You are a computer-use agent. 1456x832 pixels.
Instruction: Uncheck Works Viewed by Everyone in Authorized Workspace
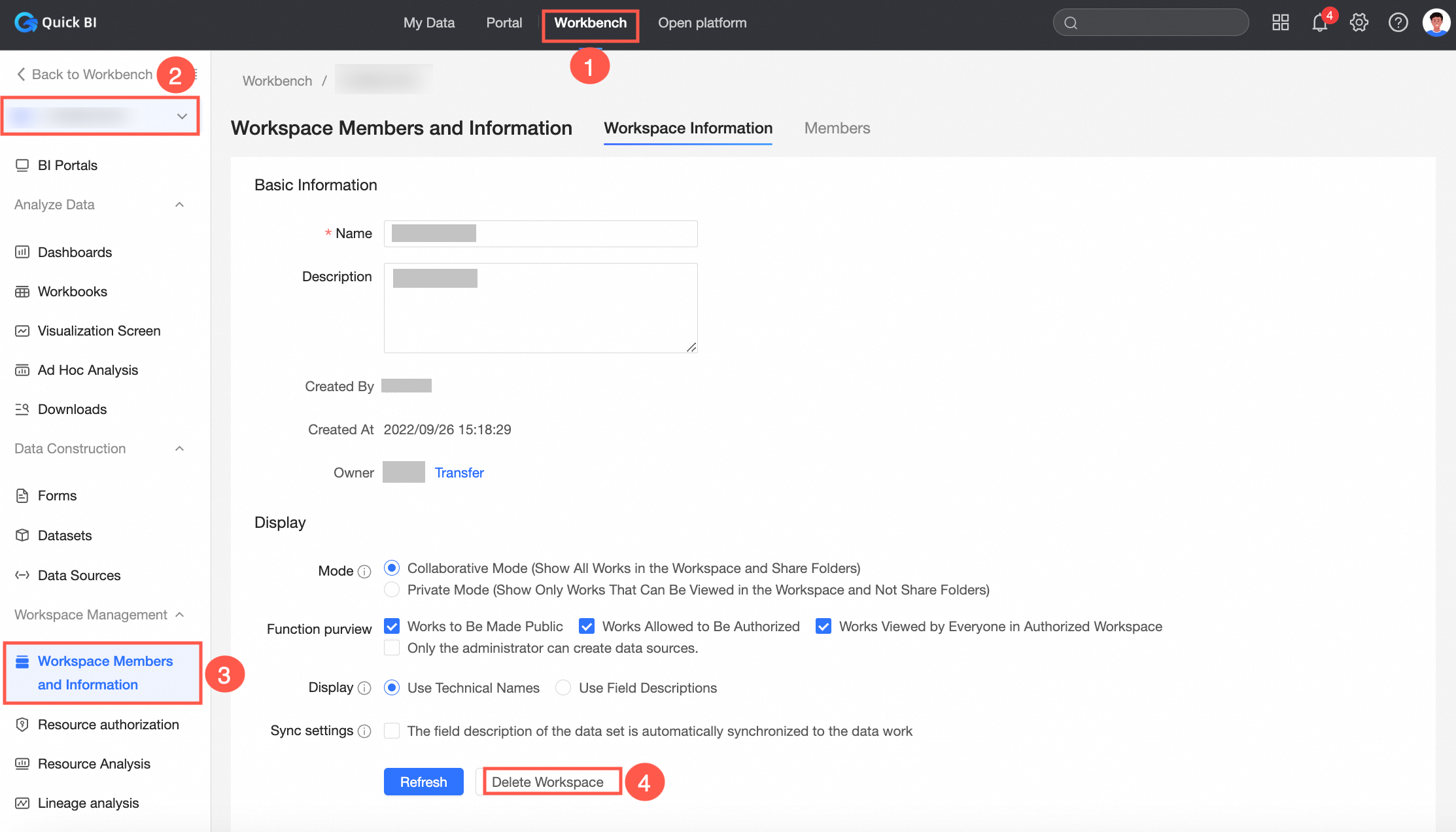(823, 627)
